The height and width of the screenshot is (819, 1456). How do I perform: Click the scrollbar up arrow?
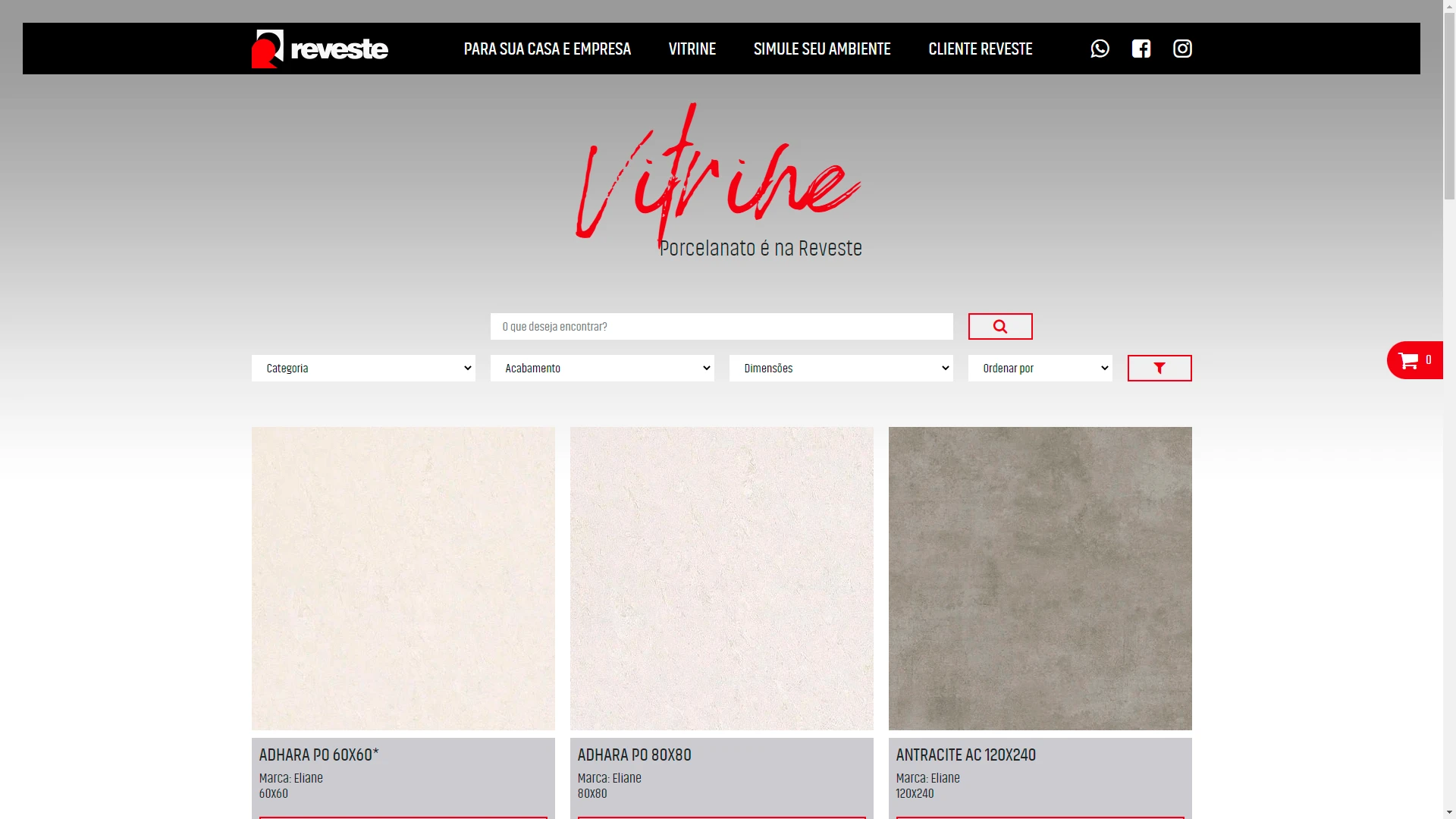[1449, 6]
